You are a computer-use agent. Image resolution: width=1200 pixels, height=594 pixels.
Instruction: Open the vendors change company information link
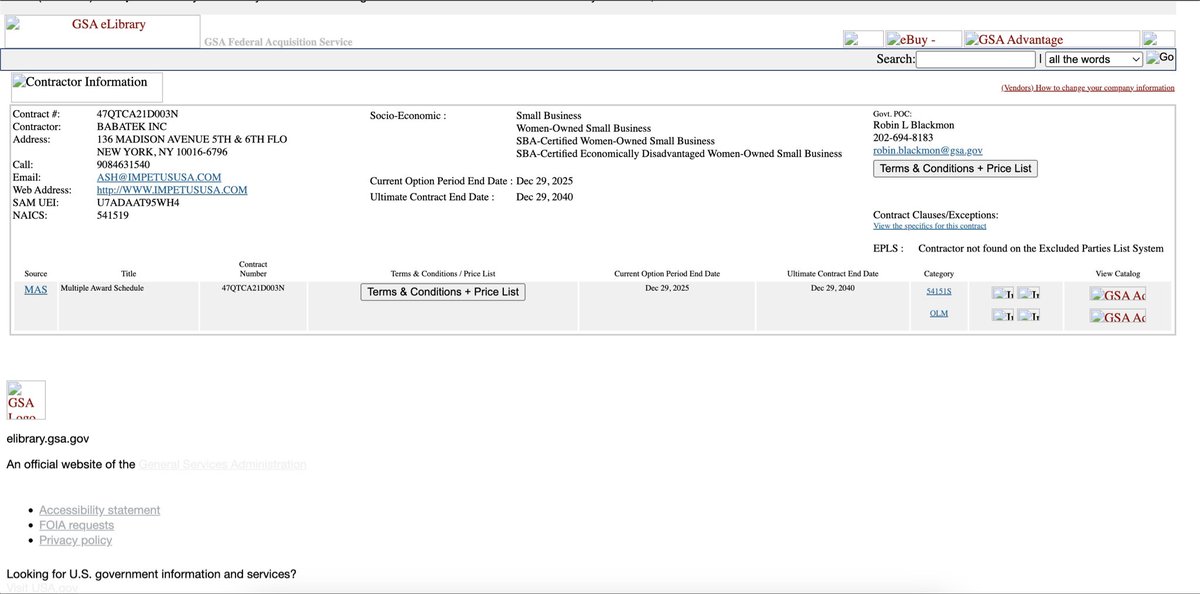click(x=1088, y=88)
